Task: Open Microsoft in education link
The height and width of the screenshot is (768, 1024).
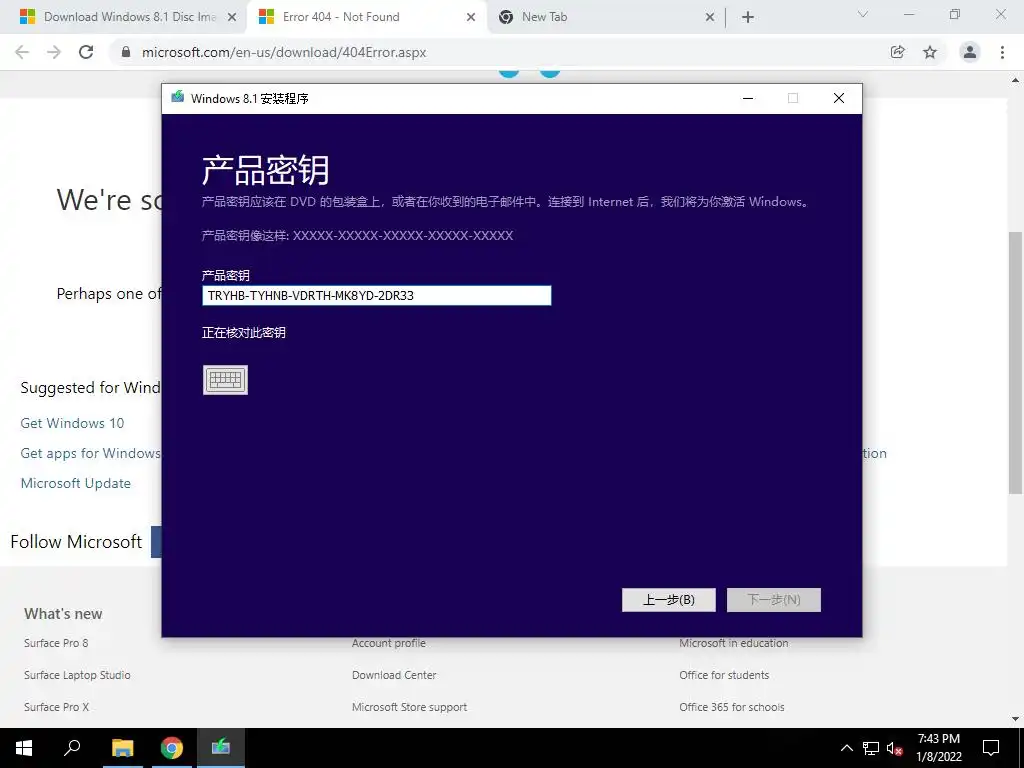Action: [733, 643]
